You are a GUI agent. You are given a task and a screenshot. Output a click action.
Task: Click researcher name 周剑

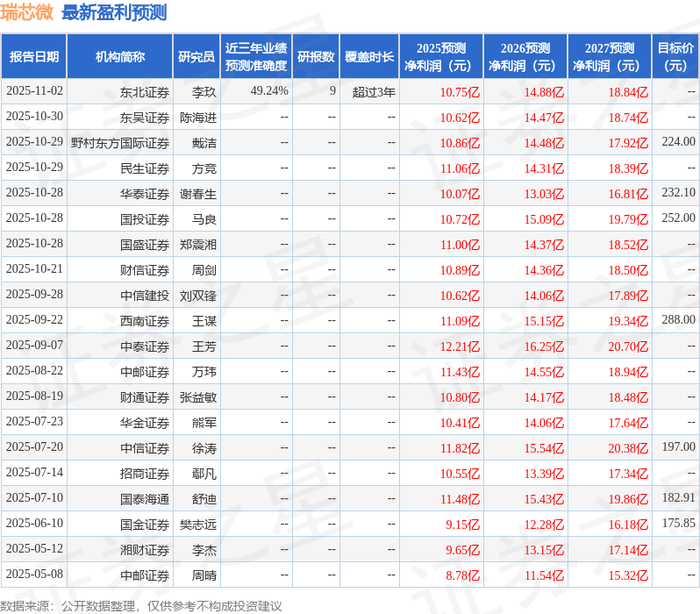(204, 271)
